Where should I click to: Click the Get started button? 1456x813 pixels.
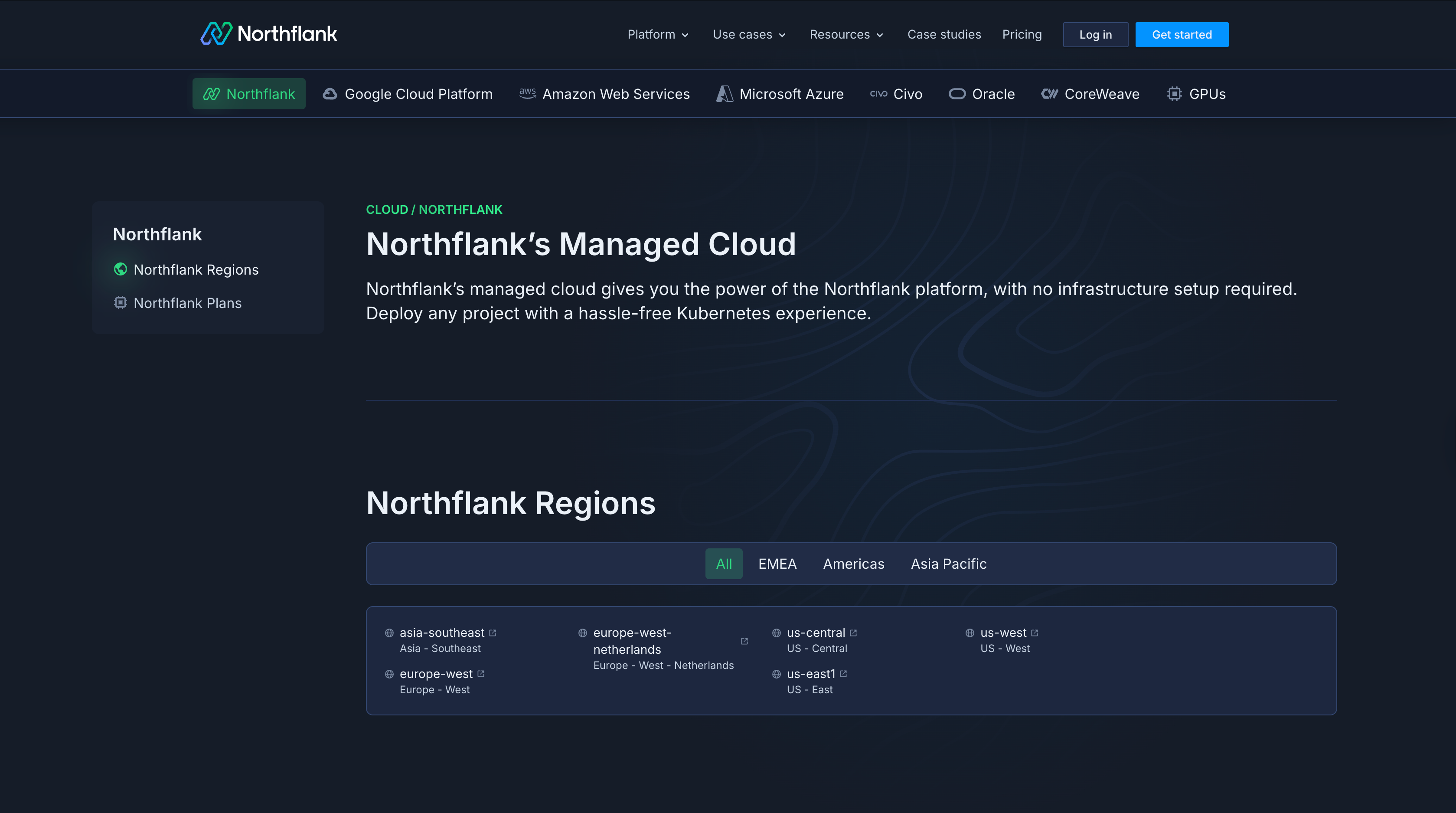click(x=1182, y=34)
